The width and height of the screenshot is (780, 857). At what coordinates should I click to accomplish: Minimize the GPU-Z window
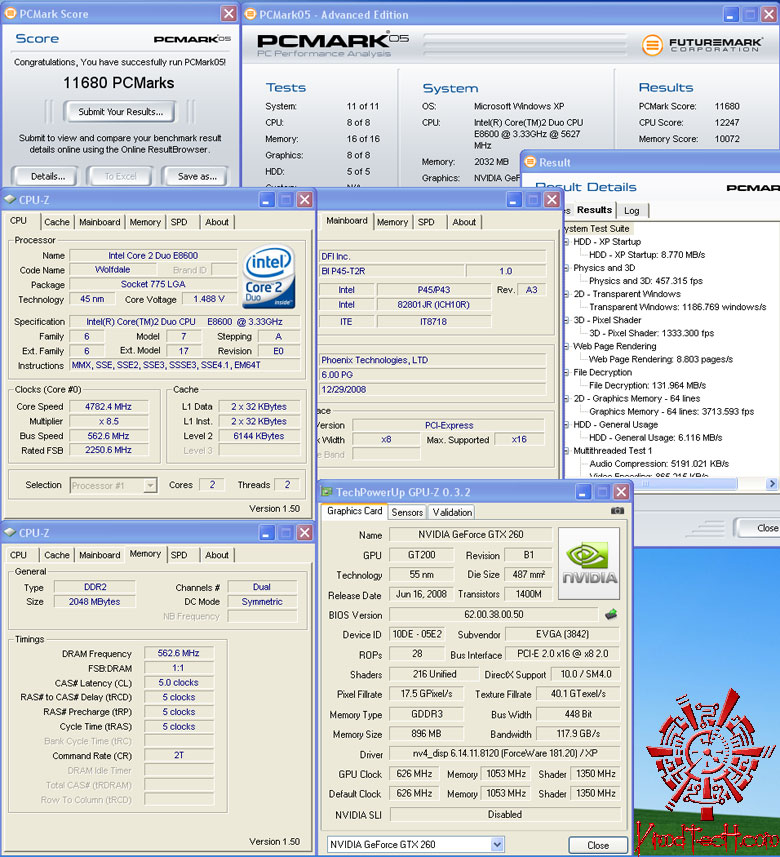pyautogui.click(x=583, y=492)
